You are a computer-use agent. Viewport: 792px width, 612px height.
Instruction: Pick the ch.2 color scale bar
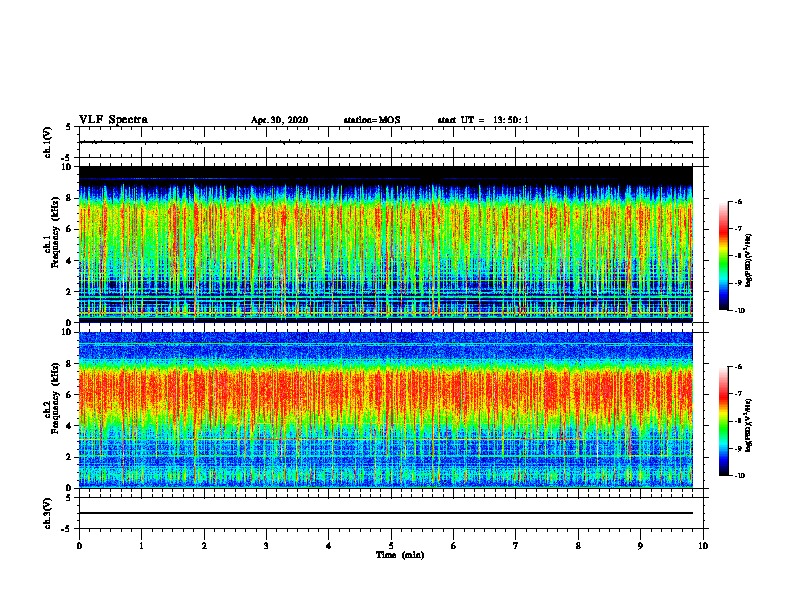pos(724,421)
